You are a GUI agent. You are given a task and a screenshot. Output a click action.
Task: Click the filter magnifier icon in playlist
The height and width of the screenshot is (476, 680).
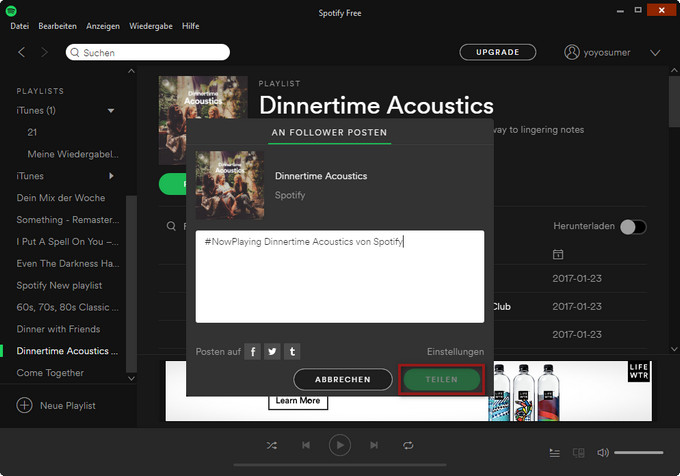tap(171, 226)
